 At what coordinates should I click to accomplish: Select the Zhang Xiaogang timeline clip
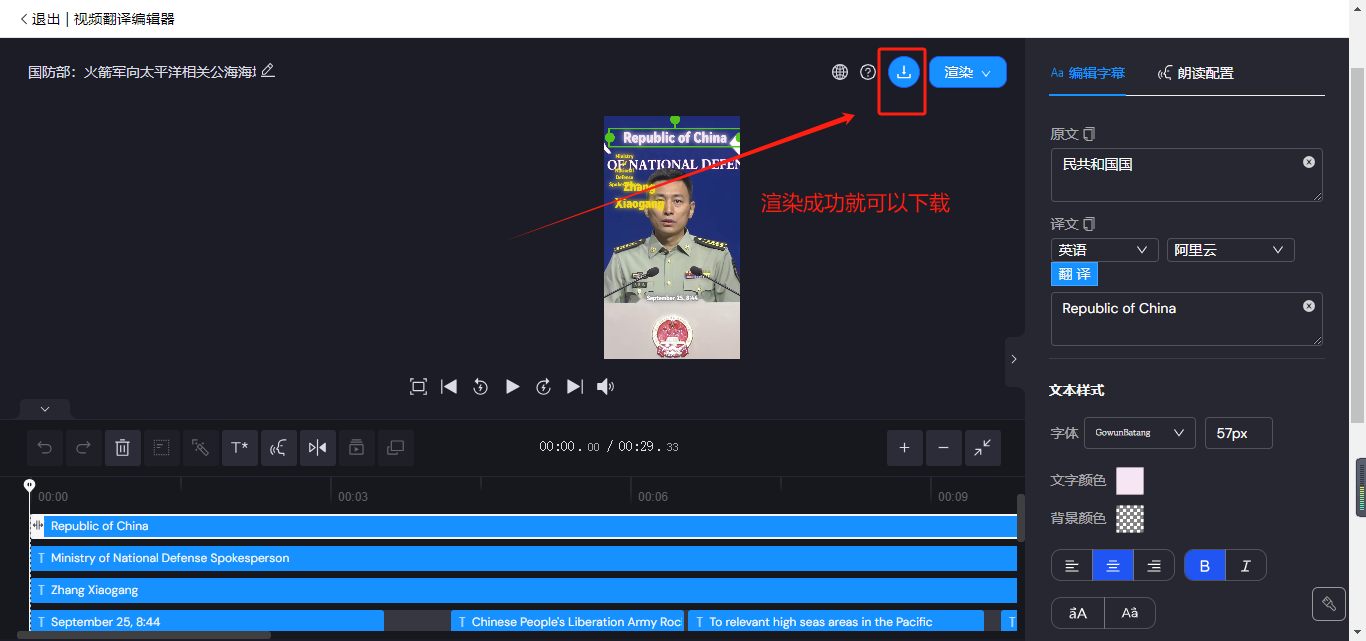tap(524, 590)
